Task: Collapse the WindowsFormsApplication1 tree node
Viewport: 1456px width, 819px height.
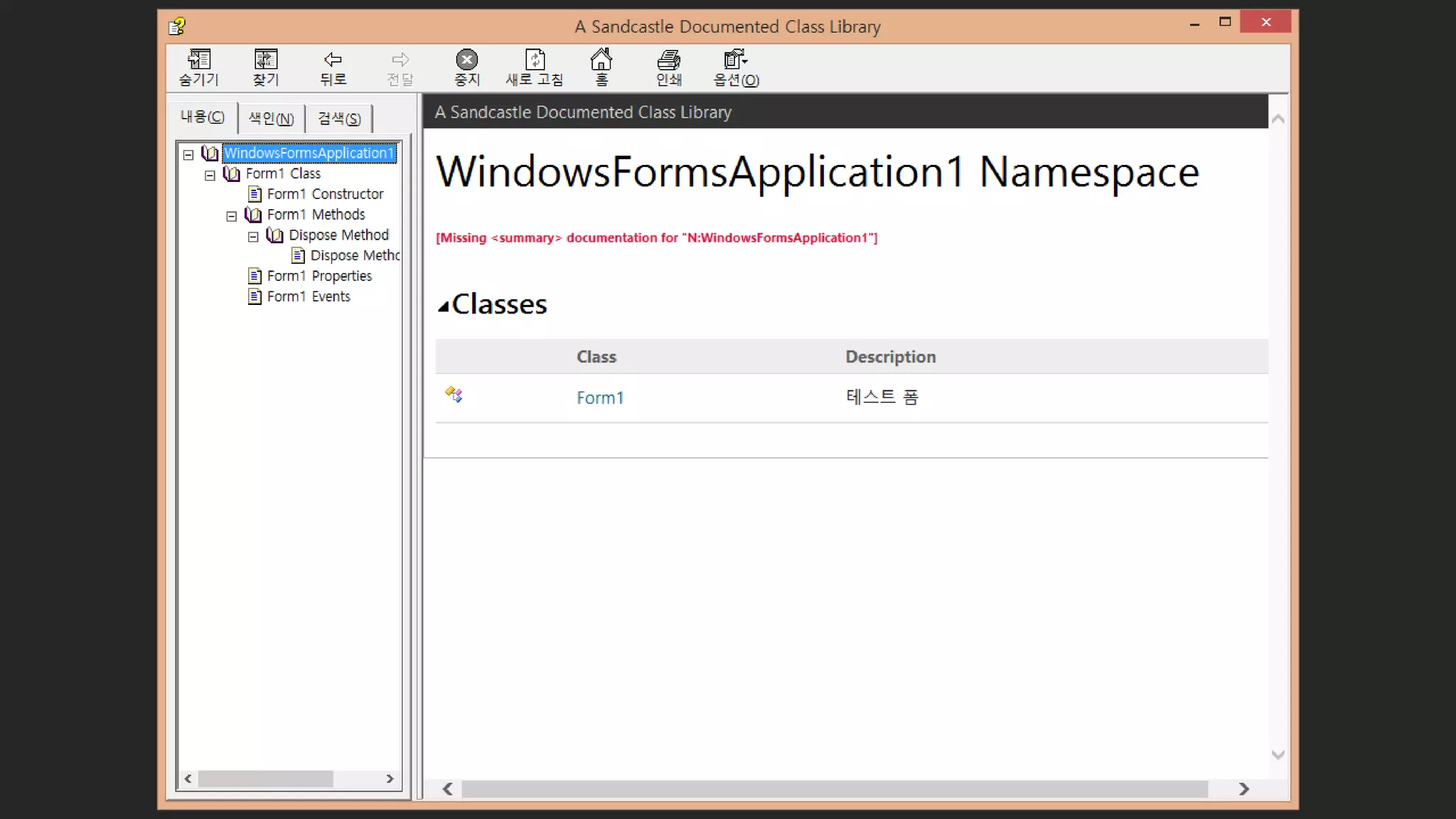Action: click(x=188, y=154)
